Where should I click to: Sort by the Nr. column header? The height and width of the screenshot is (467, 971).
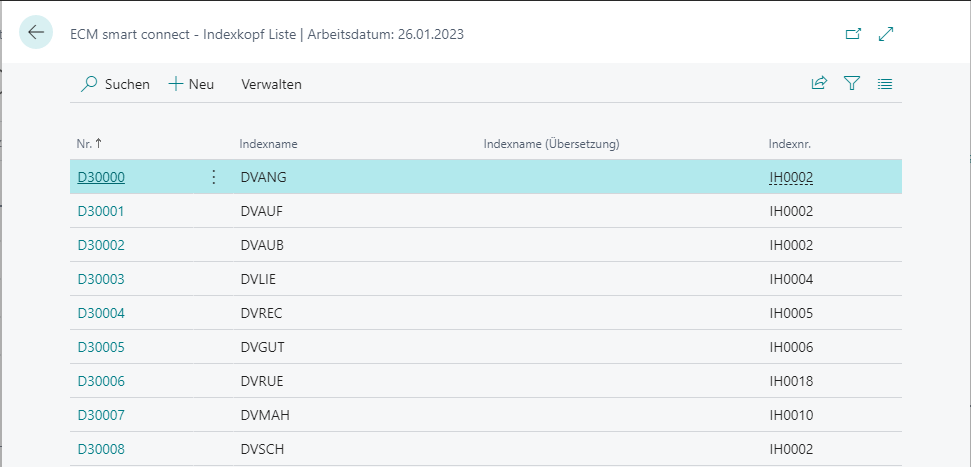(90, 144)
